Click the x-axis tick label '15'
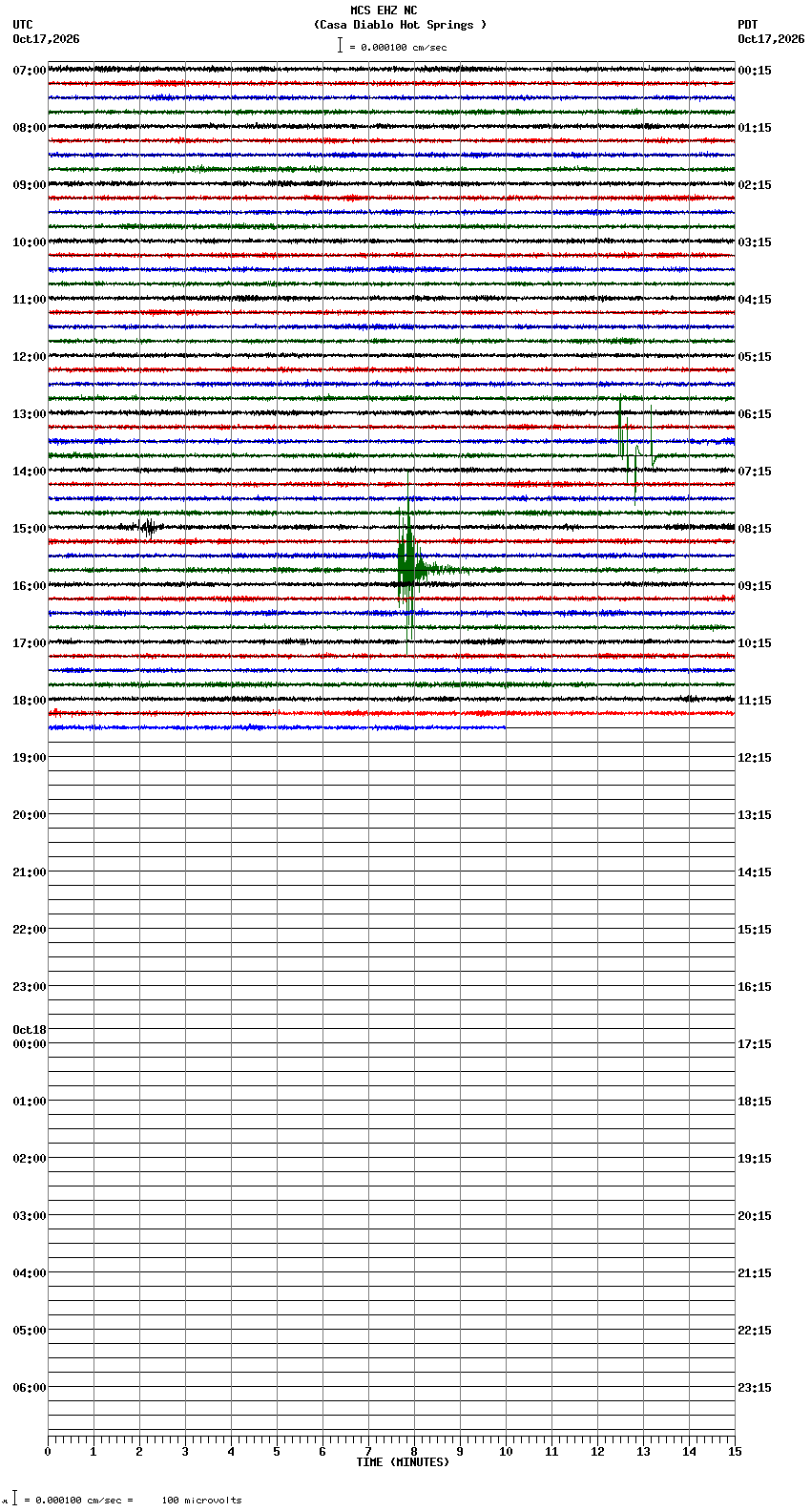The image size is (811, 1512). (x=735, y=1452)
